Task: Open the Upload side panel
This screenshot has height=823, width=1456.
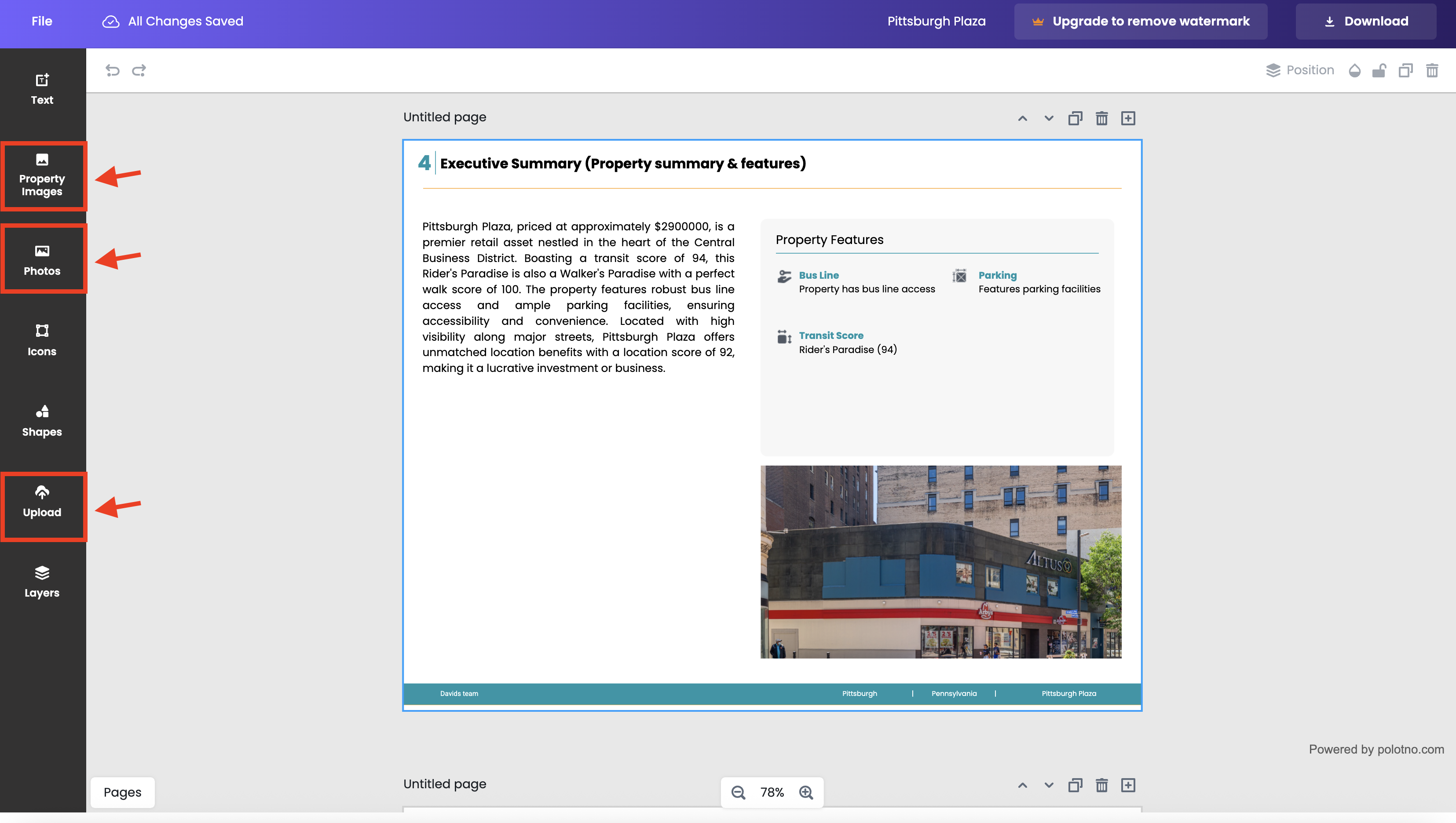Action: pyautogui.click(x=42, y=502)
